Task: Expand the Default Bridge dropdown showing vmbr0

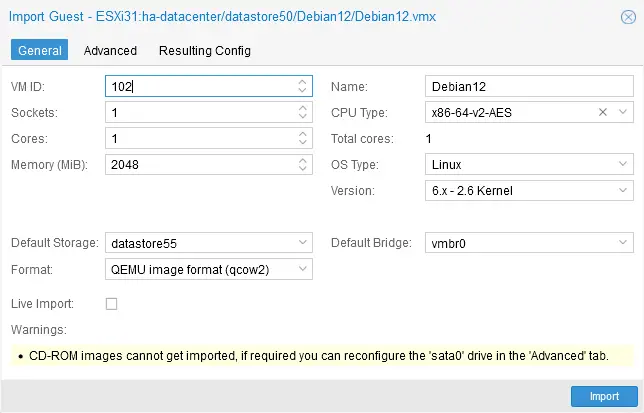Action: [x=623, y=243]
